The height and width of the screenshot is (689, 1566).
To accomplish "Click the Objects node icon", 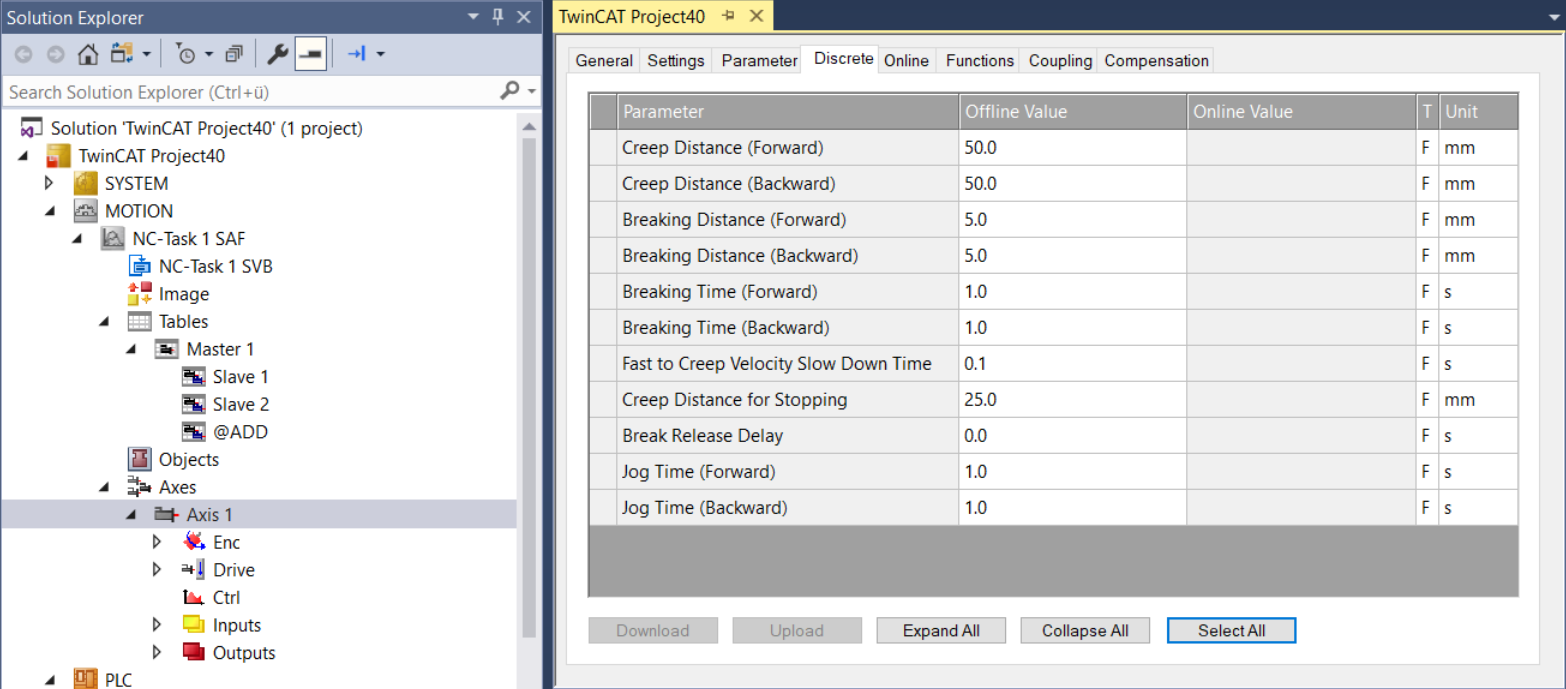I will tap(140, 460).
